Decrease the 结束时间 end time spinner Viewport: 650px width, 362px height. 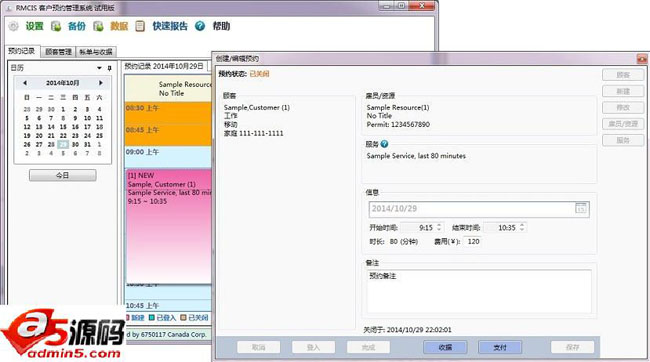coord(522,230)
